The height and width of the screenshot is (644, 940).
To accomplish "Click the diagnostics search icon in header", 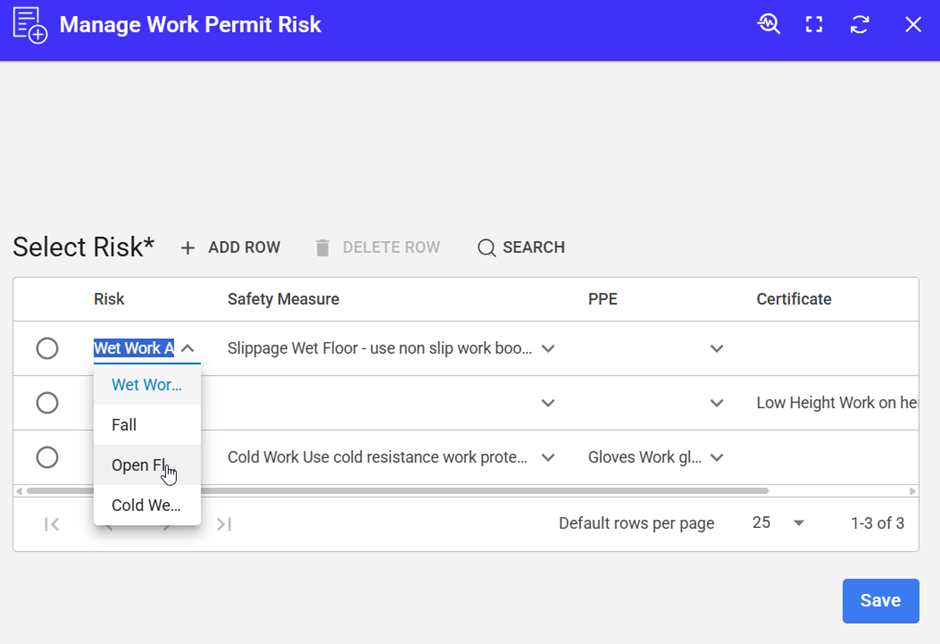I will (x=768, y=25).
